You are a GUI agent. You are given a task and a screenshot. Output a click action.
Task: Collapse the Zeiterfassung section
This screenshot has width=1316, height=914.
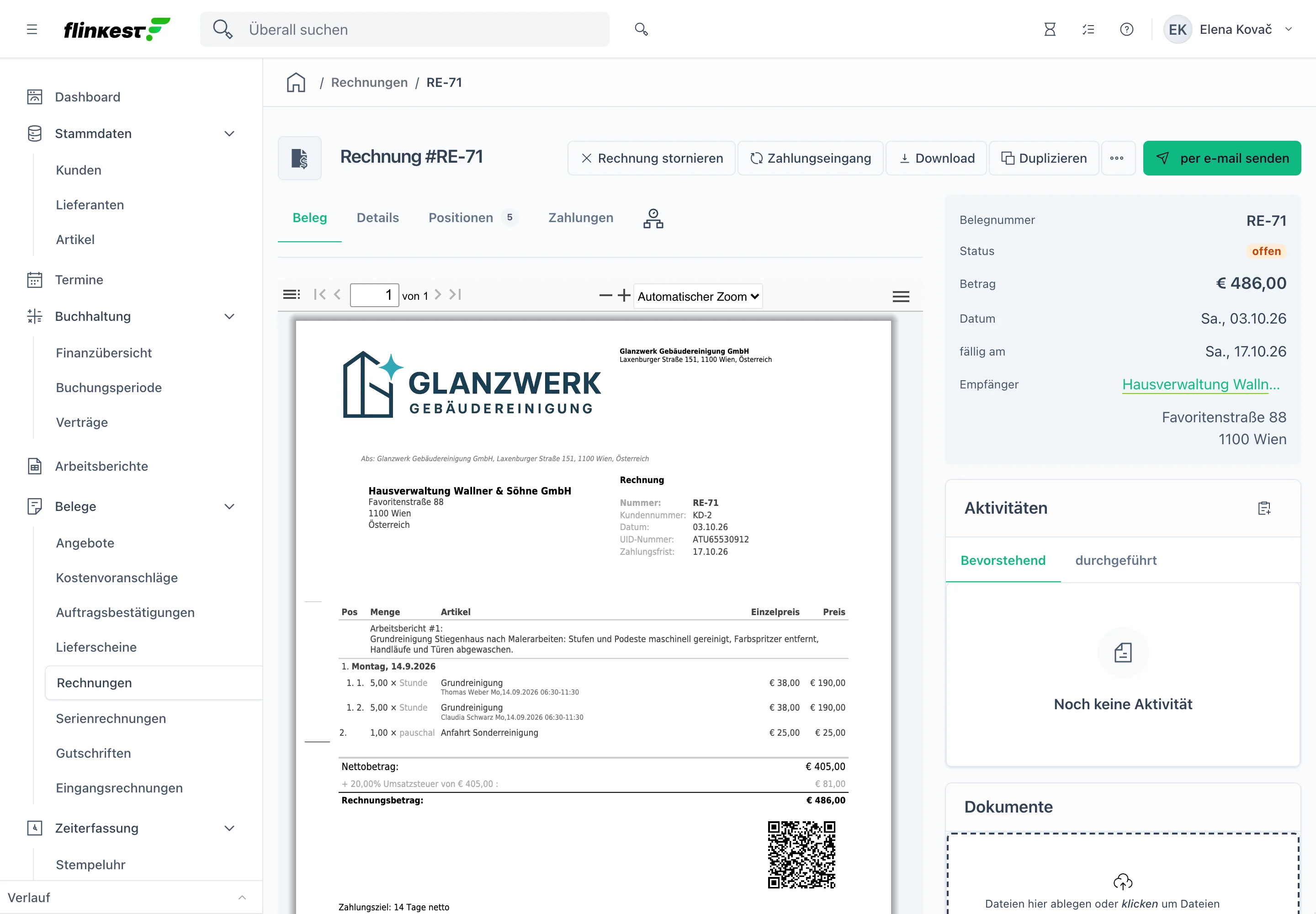[230, 829]
